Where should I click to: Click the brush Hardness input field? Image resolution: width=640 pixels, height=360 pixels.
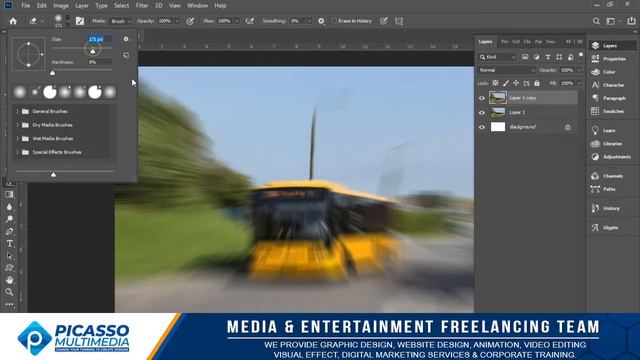[100, 62]
